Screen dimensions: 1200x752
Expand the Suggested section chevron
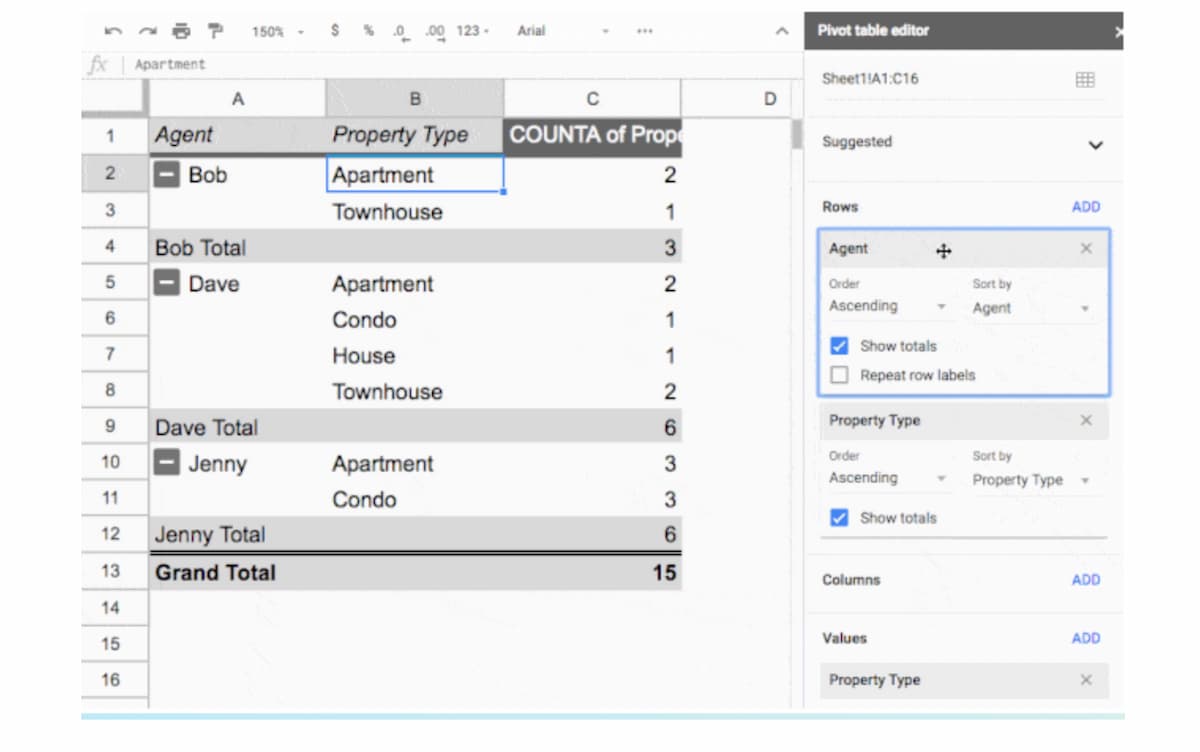pos(1095,144)
